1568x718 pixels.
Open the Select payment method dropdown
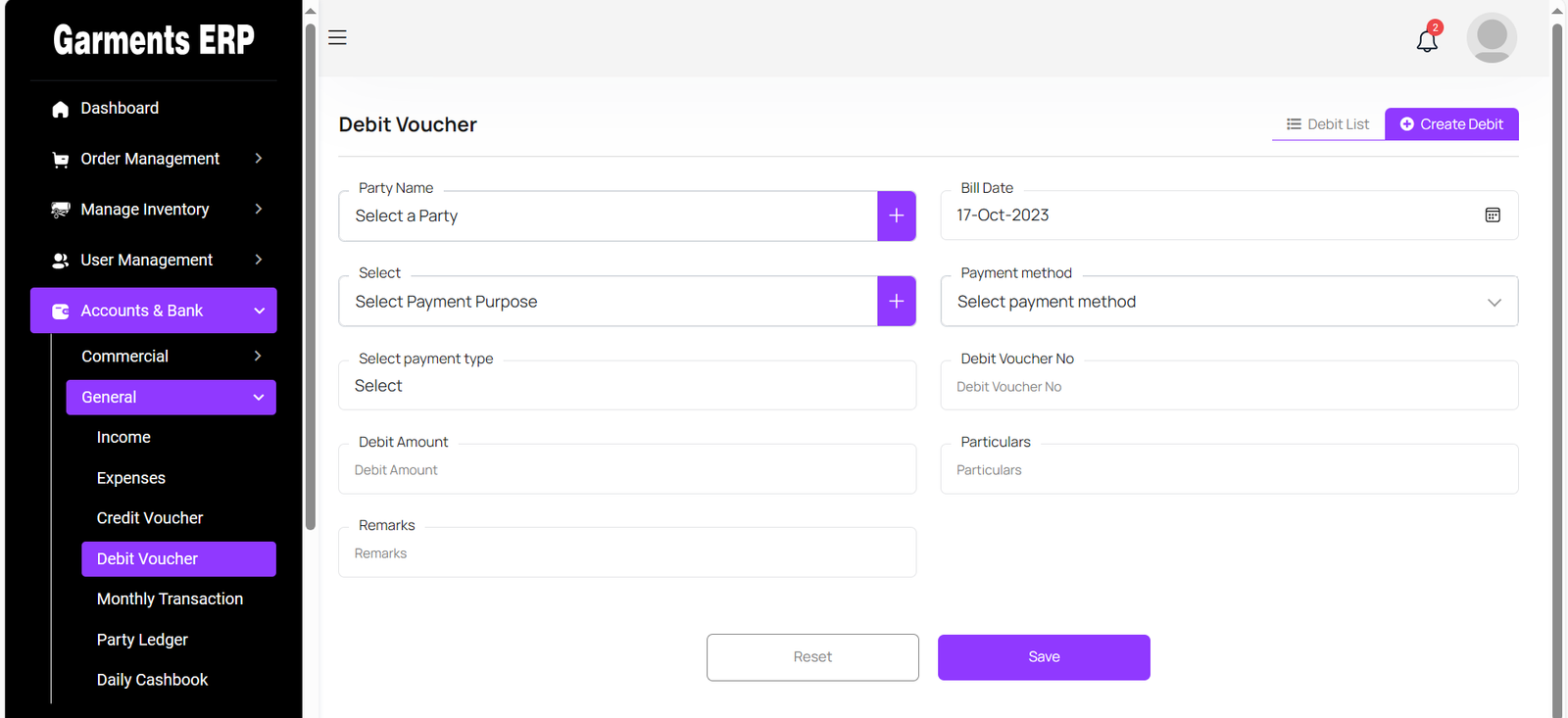click(x=1228, y=302)
